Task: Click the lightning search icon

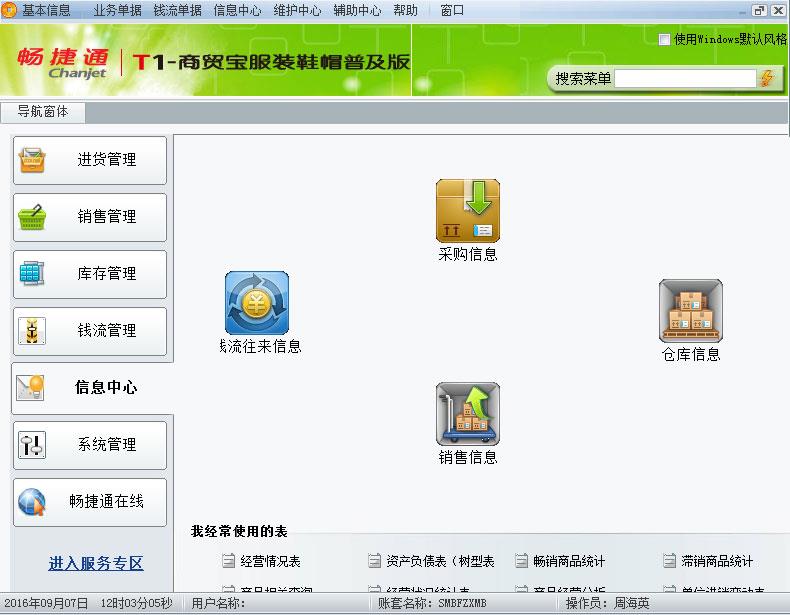Action: [767, 78]
